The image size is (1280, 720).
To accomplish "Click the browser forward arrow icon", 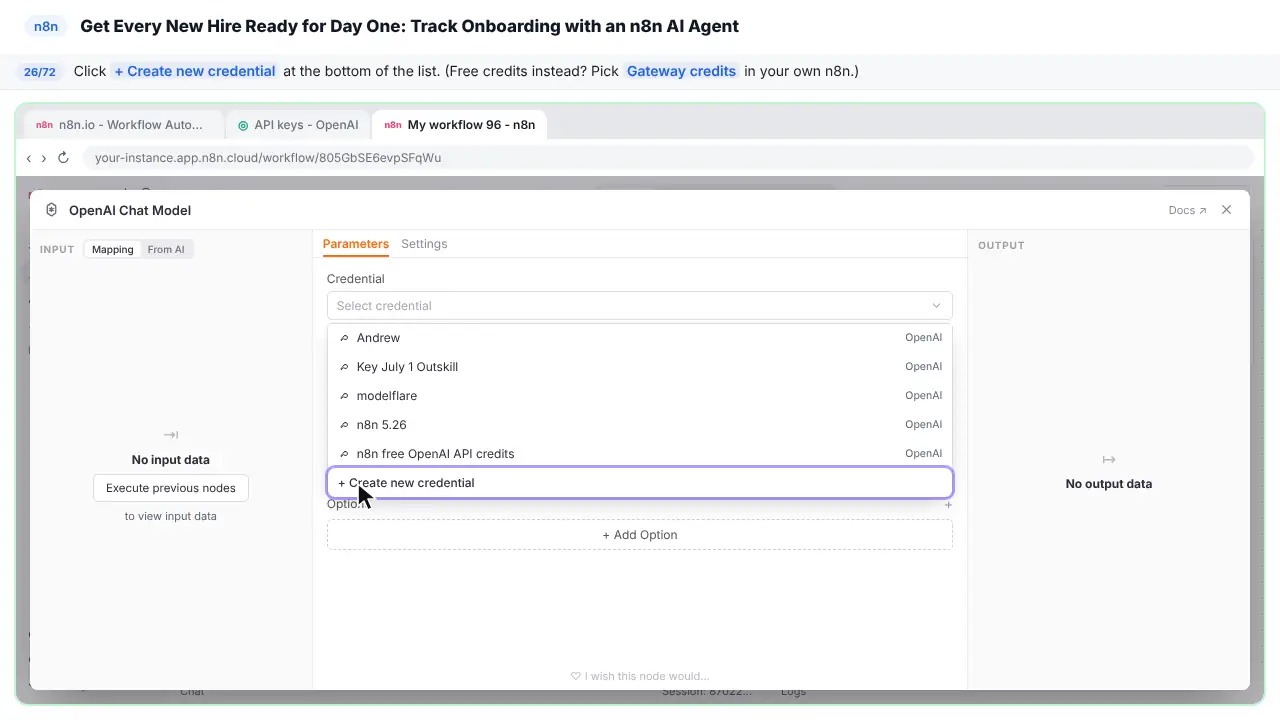I will coord(44,158).
